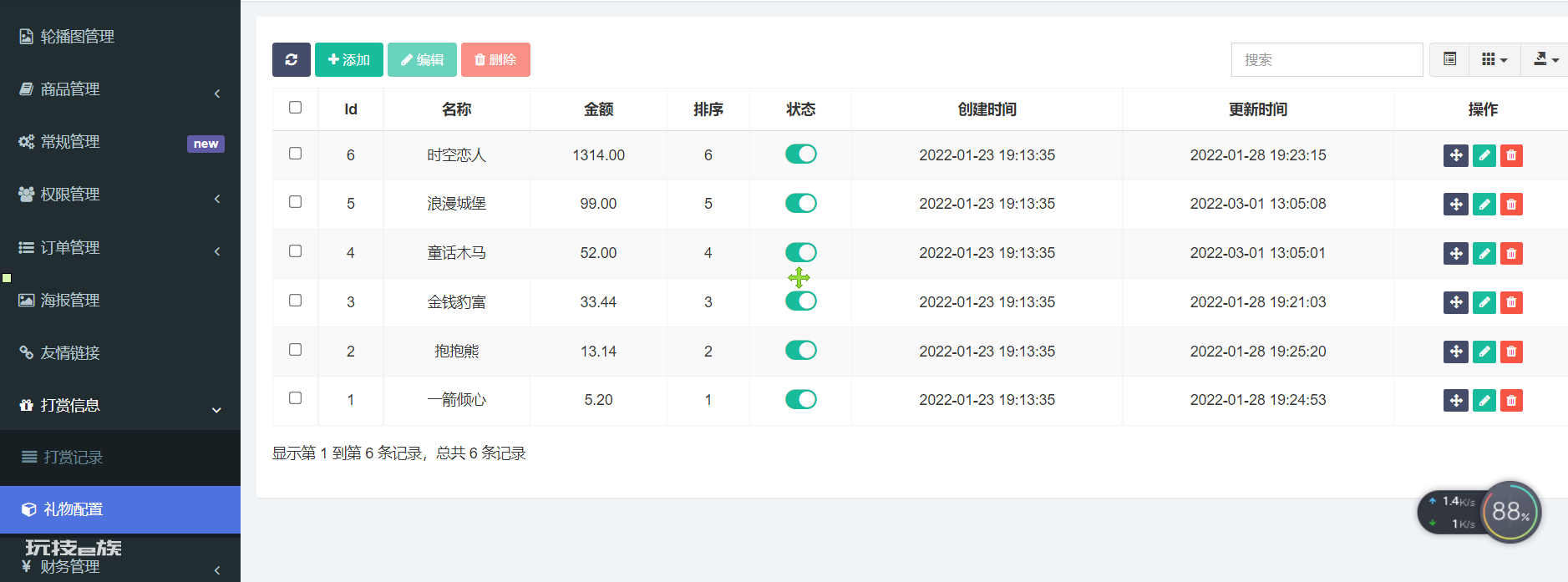The image size is (1568, 582).
Task: Click drag-sort icon for 时空恋人 row
Action: (x=1455, y=155)
